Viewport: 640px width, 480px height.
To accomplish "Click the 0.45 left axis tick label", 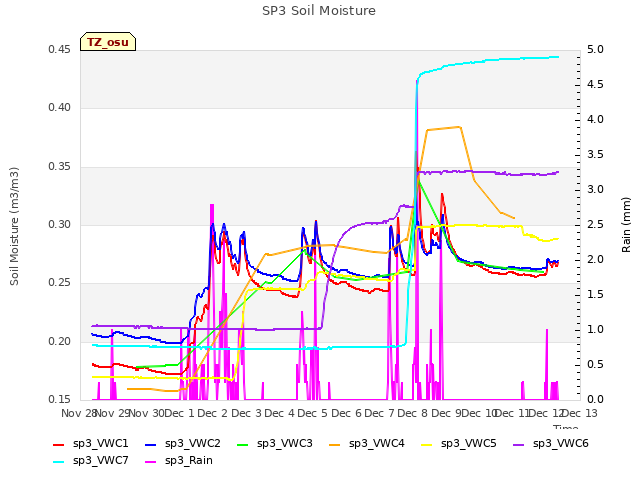I will pos(59,50).
